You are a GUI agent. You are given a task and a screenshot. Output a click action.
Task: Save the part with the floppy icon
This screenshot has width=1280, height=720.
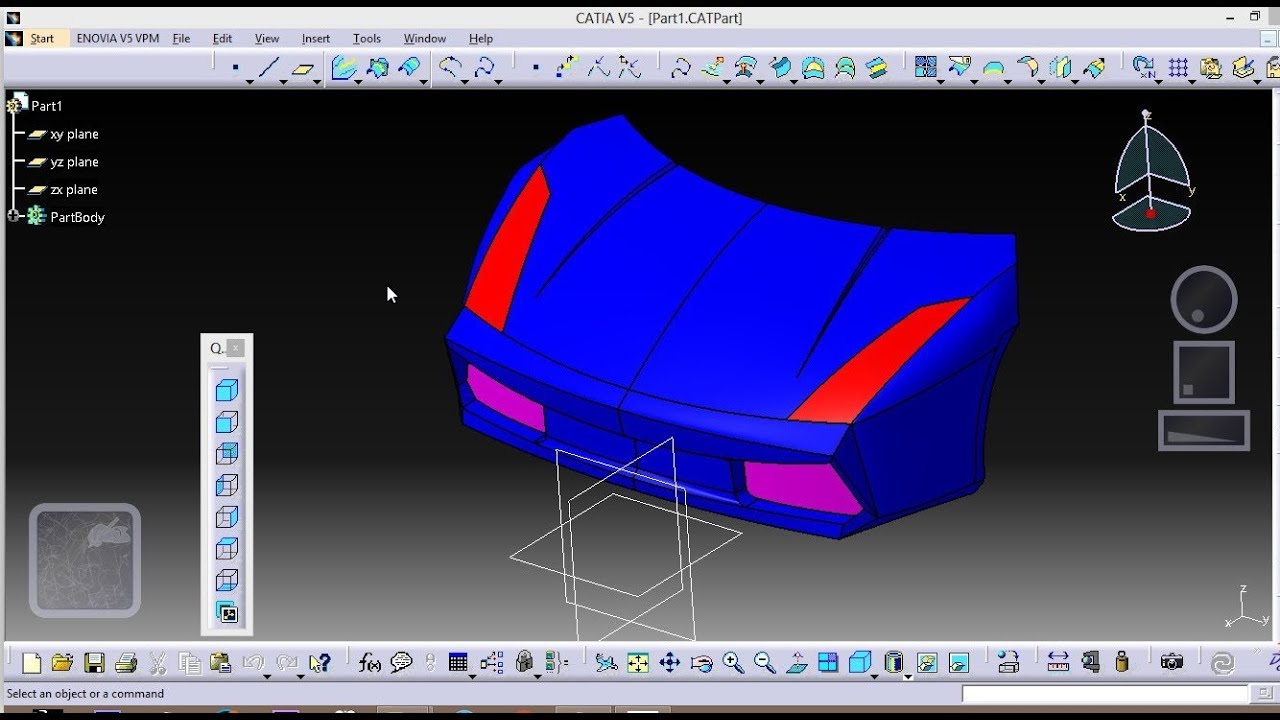tap(94, 662)
